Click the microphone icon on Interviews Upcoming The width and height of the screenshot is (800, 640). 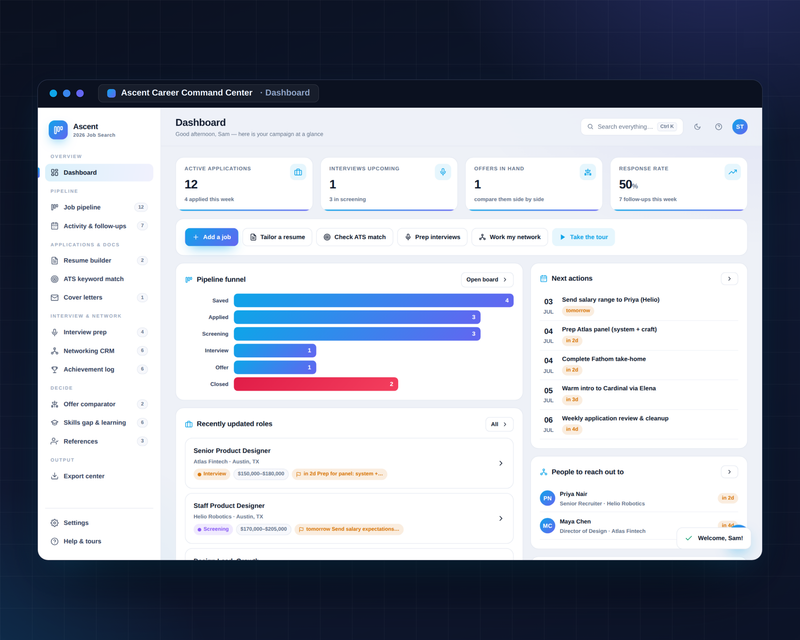tap(443, 172)
